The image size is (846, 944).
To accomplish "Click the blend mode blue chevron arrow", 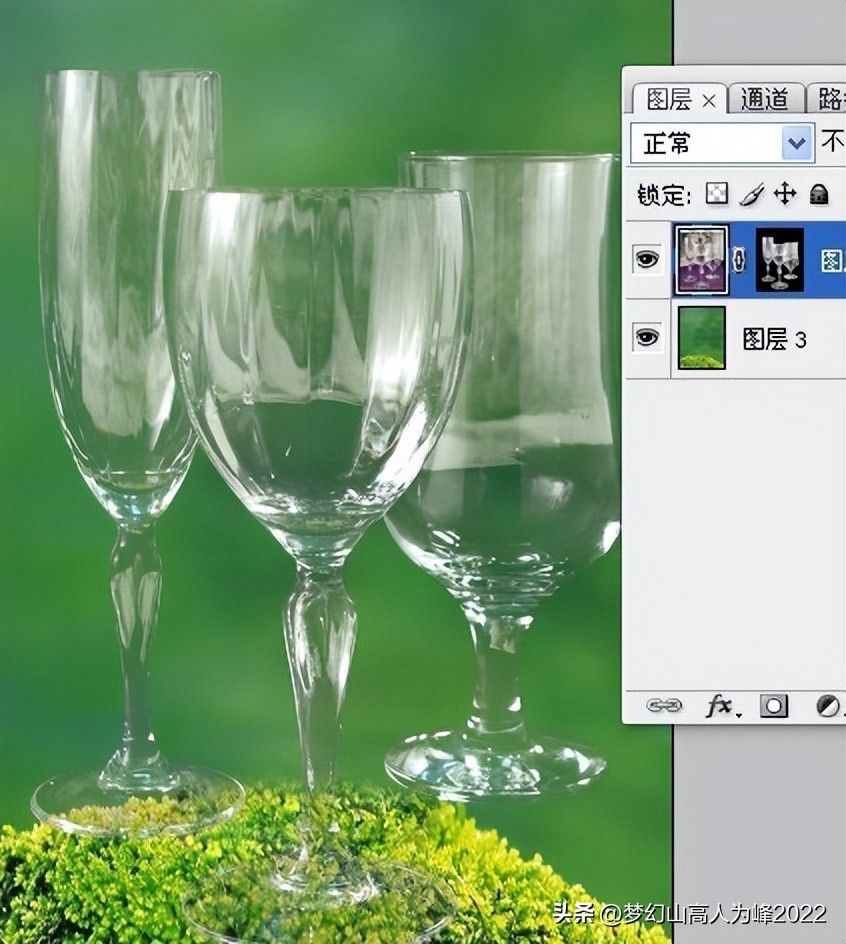I will pos(795,144).
